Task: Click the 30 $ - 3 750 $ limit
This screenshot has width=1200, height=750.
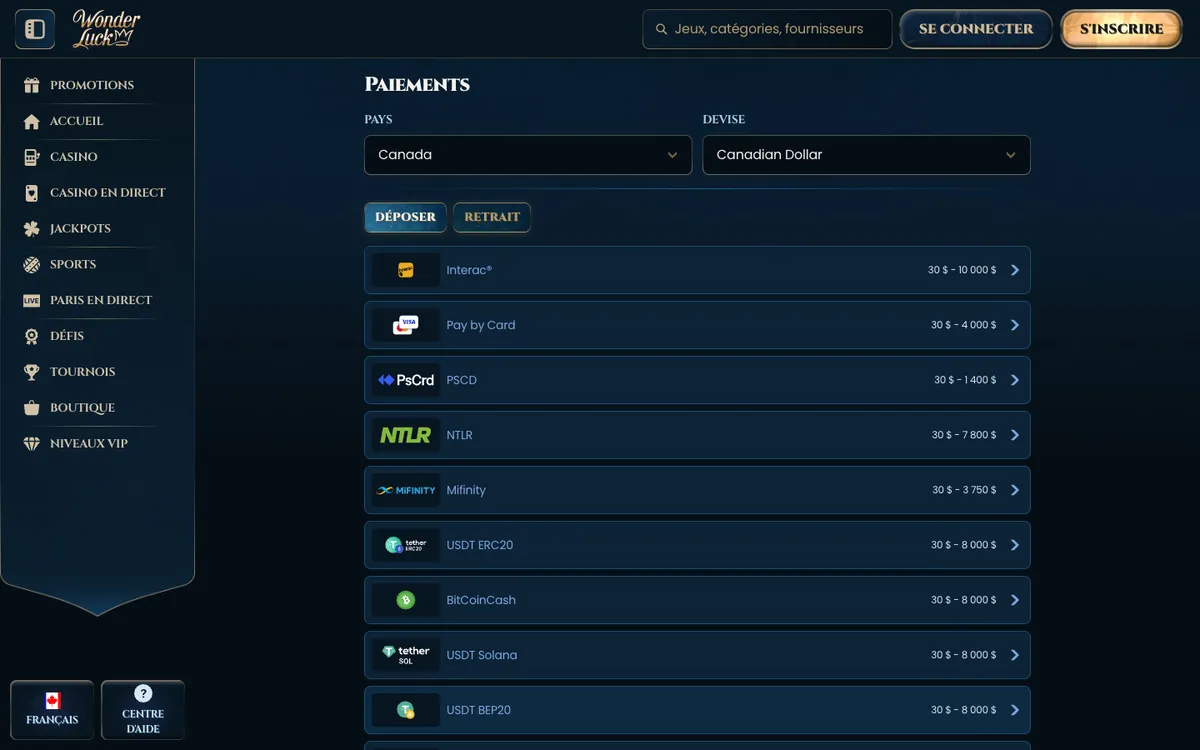Action: 964,490
